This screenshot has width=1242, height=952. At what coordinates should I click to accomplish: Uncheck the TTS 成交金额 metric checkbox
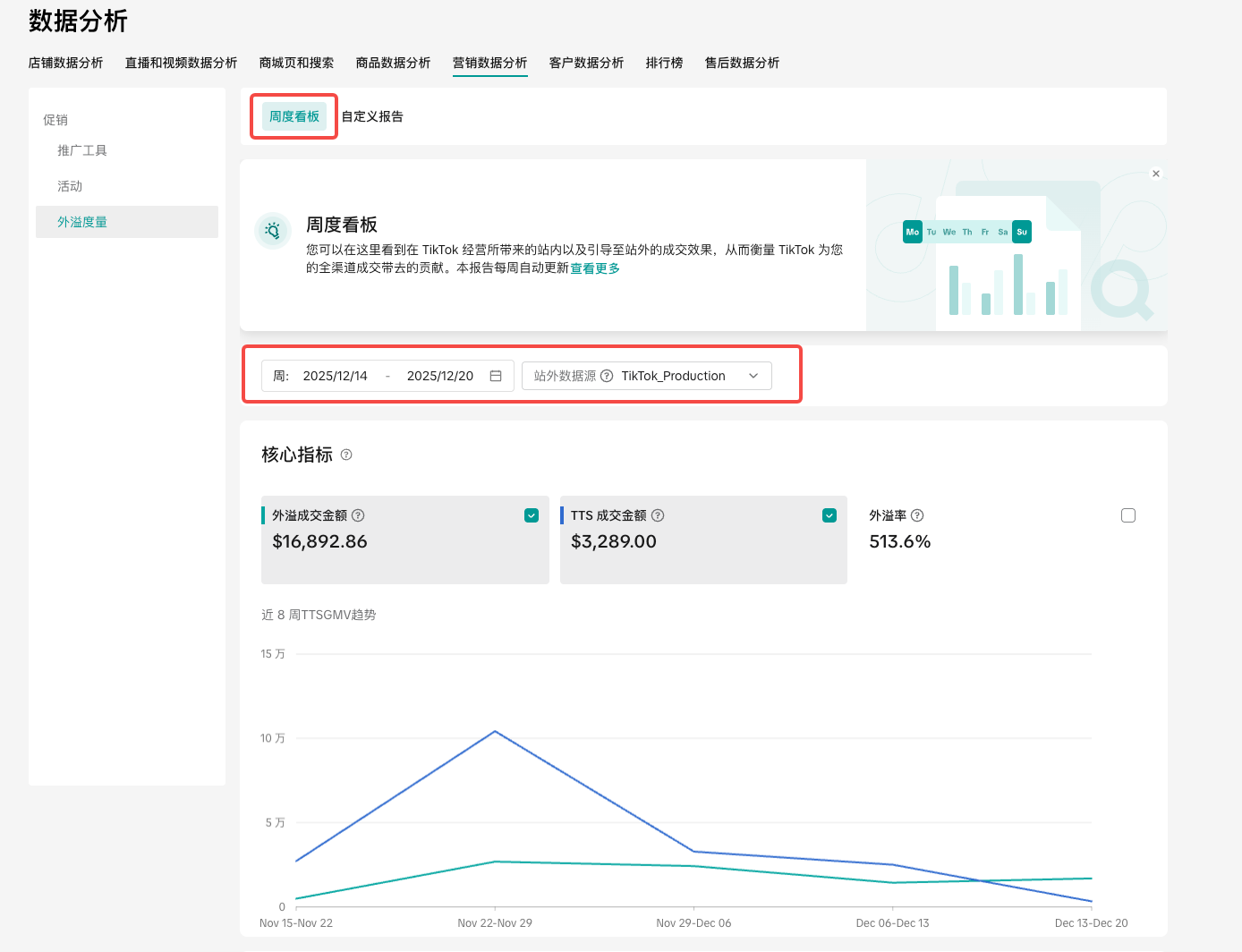(829, 515)
